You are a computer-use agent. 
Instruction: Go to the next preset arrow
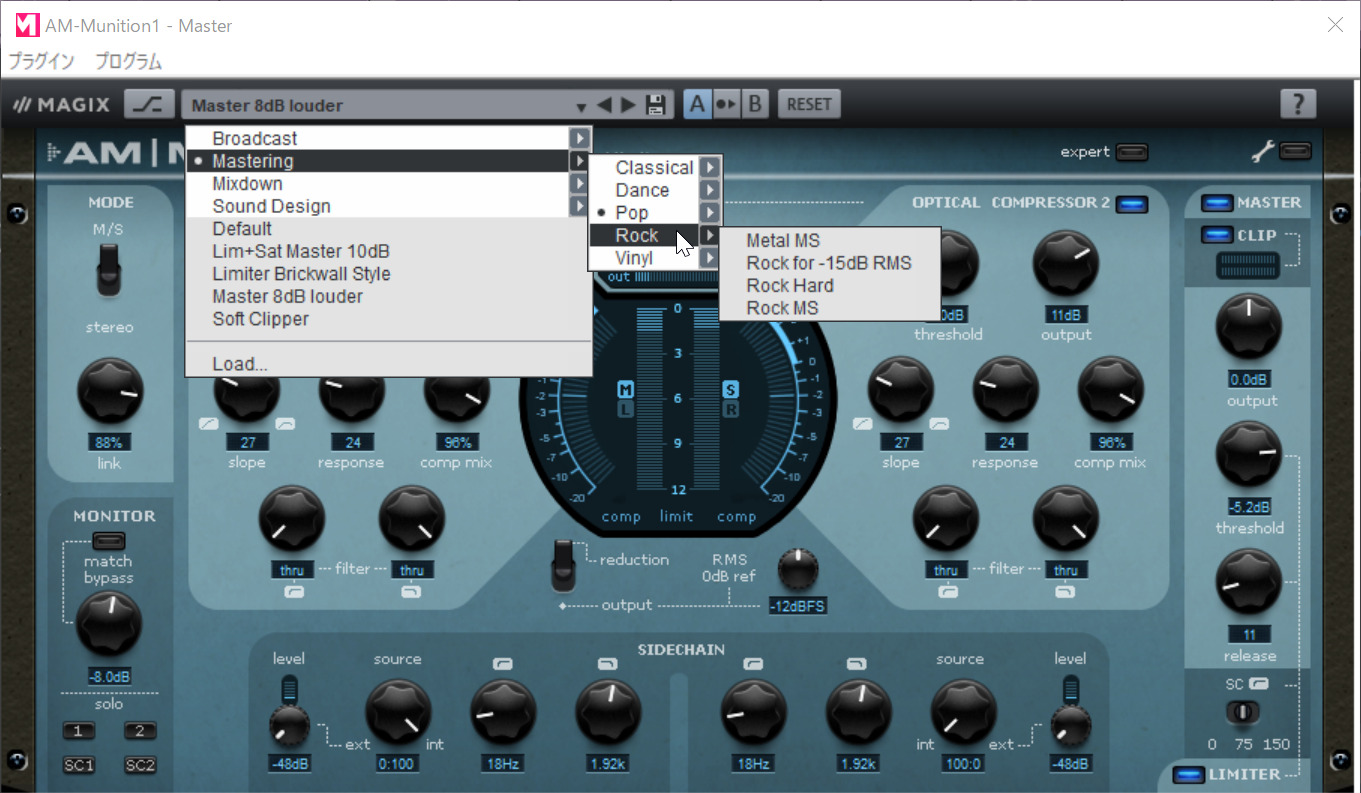tap(628, 105)
